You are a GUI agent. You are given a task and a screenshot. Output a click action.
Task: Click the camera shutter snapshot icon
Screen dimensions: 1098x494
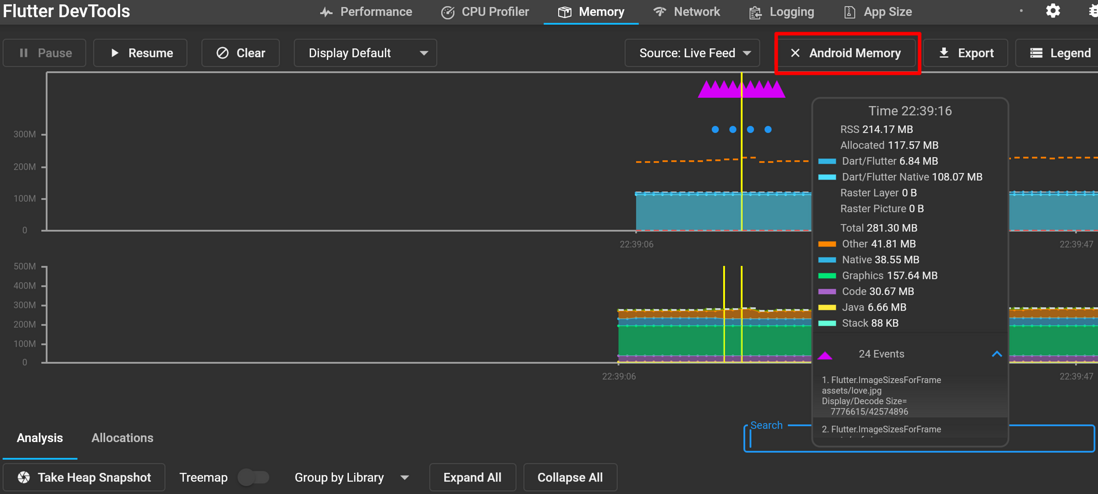click(x=24, y=478)
